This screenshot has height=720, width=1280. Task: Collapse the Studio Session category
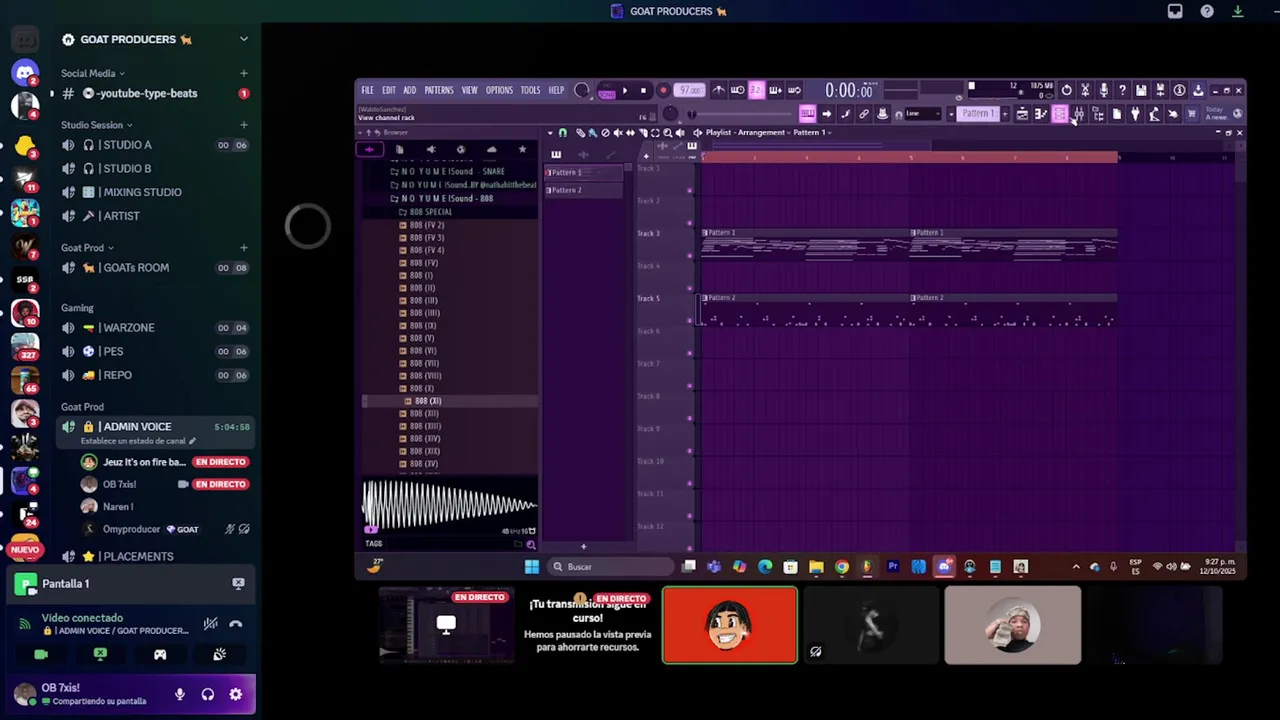[96, 125]
